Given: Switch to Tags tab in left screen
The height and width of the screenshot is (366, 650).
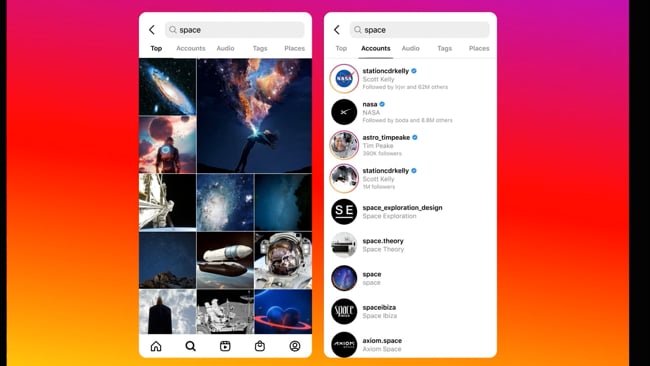Looking at the screenshot, I should point(260,48).
